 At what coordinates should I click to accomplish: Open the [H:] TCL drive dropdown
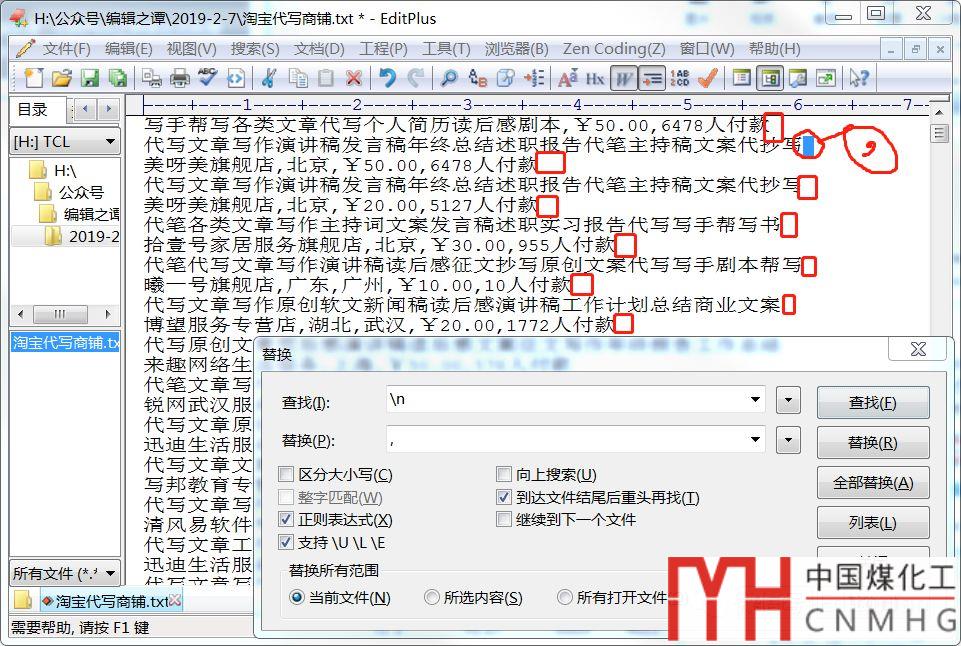pos(110,142)
